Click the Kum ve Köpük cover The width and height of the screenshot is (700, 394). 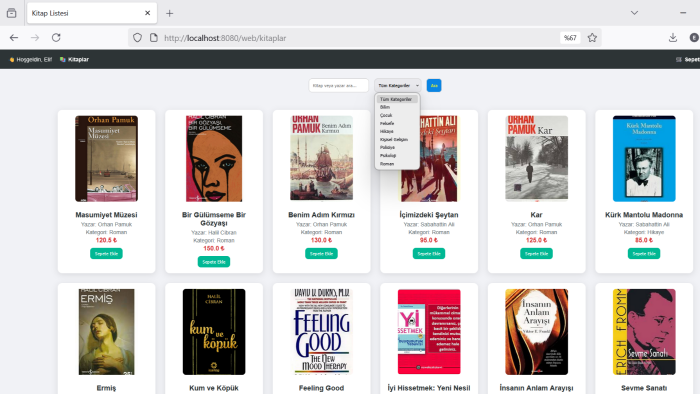click(214, 332)
